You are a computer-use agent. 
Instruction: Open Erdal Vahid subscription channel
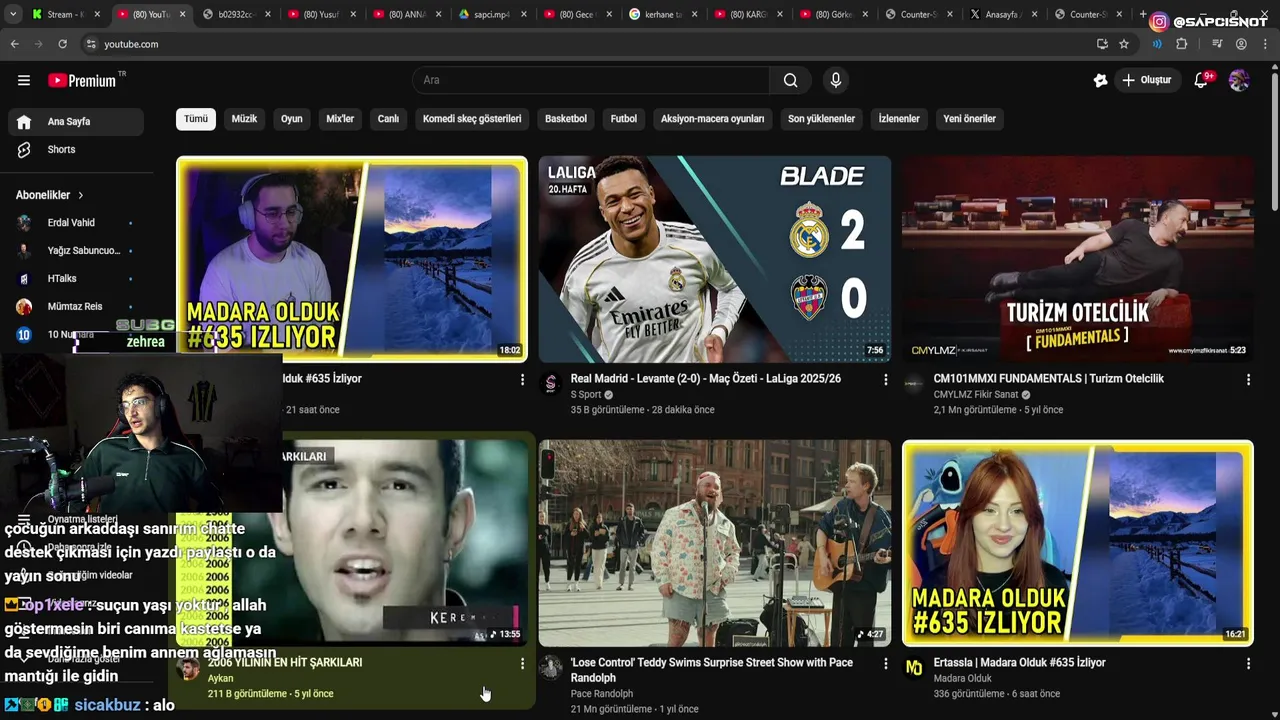pyautogui.click(x=76, y=222)
